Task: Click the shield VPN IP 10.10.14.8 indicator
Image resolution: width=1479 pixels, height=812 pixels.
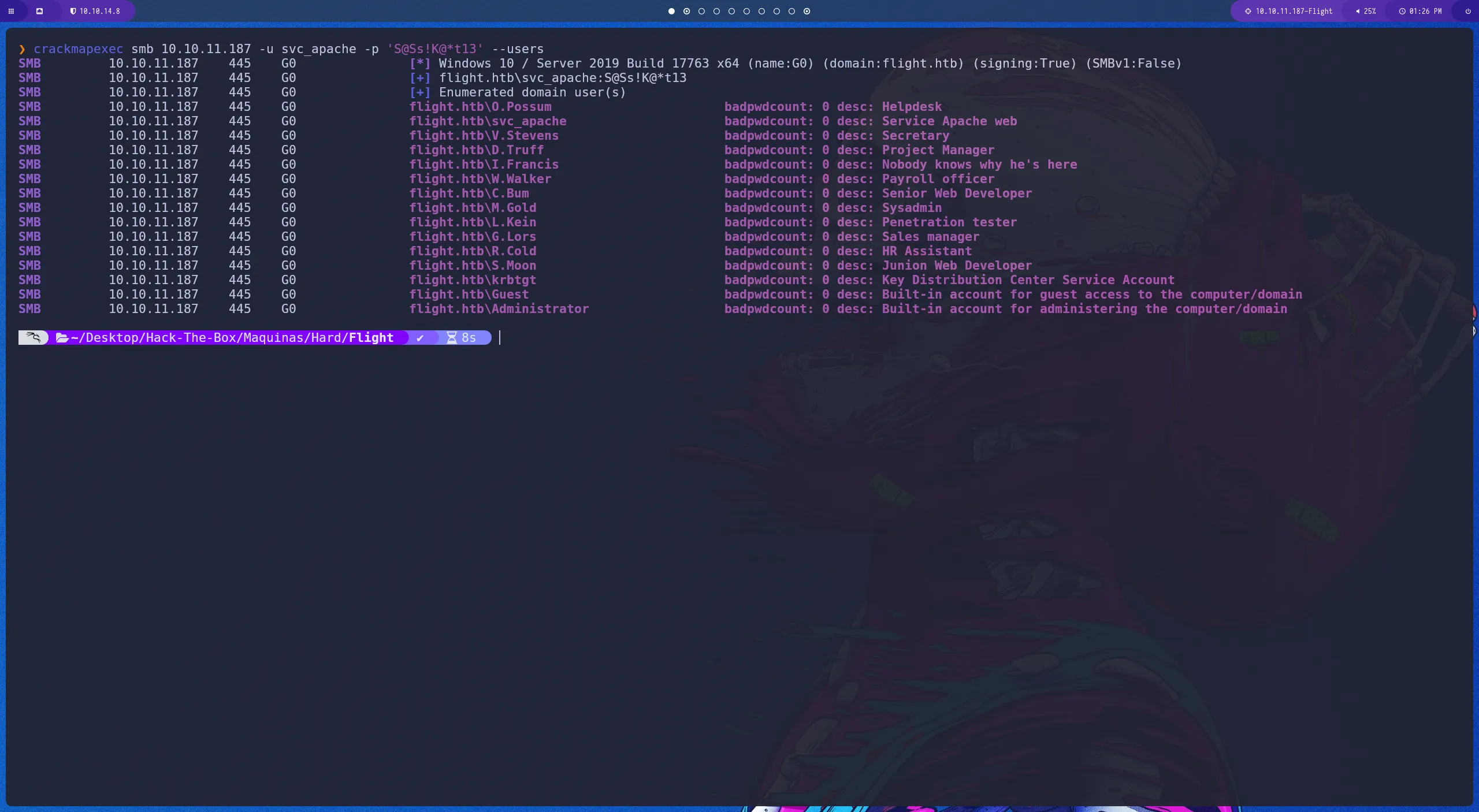Action: pyautogui.click(x=95, y=11)
